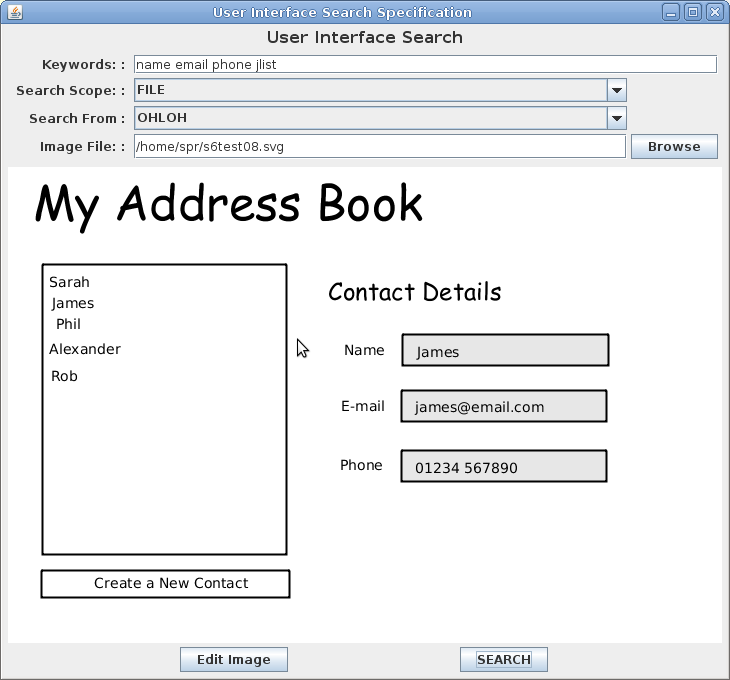The image size is (730, 680).
Task: Select Alexander in the contact list
Action: tap(85, 349)
